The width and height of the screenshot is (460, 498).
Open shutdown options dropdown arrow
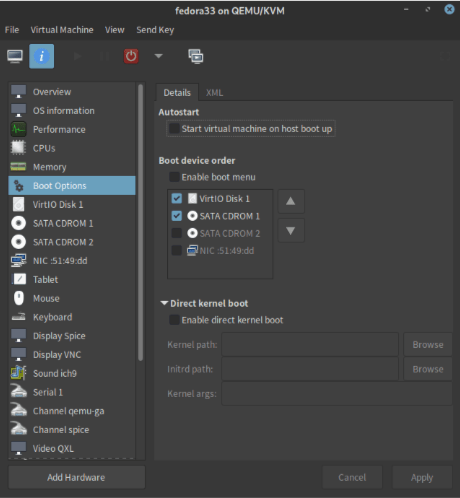(x=159, y=56)
